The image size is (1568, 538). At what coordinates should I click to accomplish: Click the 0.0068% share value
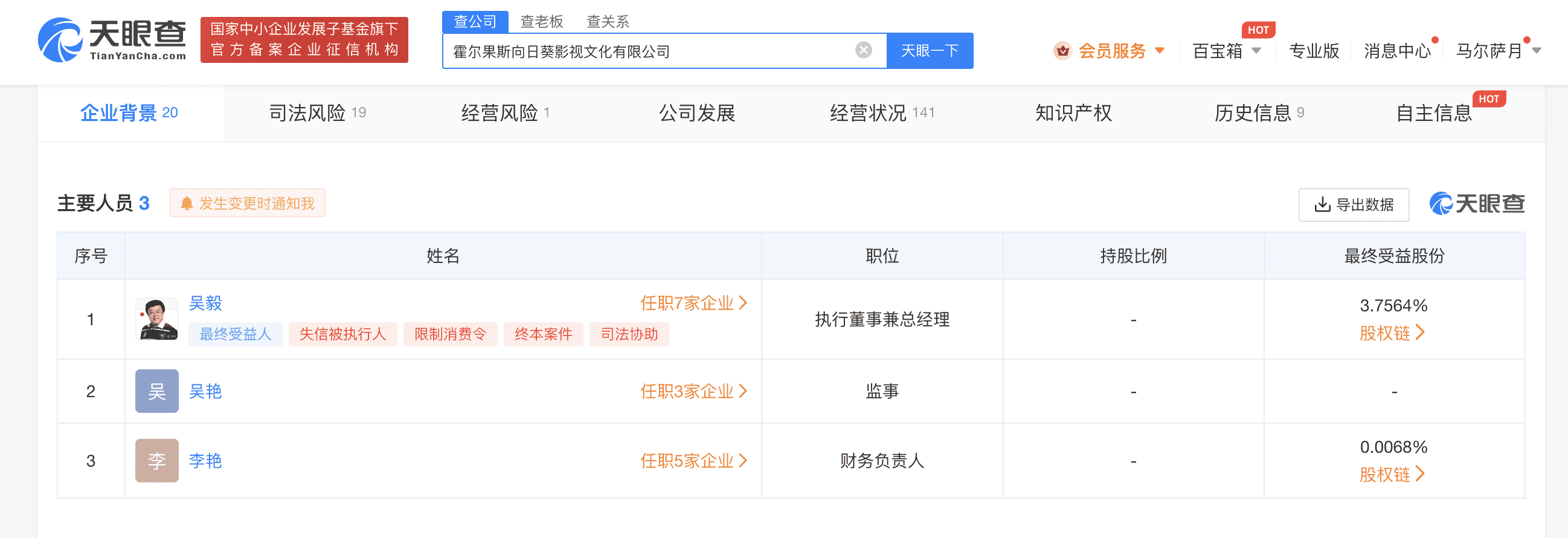(1394, 447)
